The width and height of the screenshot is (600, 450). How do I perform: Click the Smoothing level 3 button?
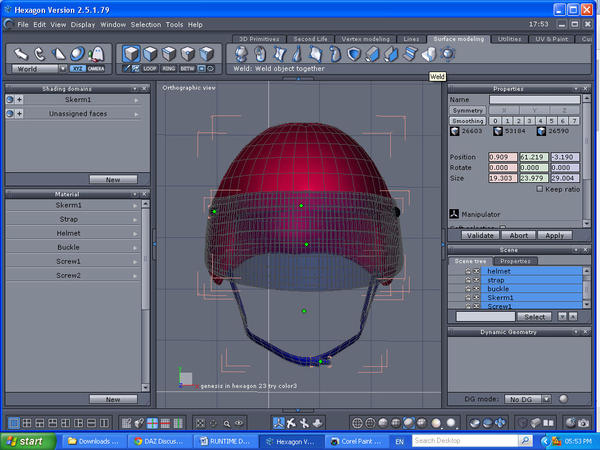point(528,120)
